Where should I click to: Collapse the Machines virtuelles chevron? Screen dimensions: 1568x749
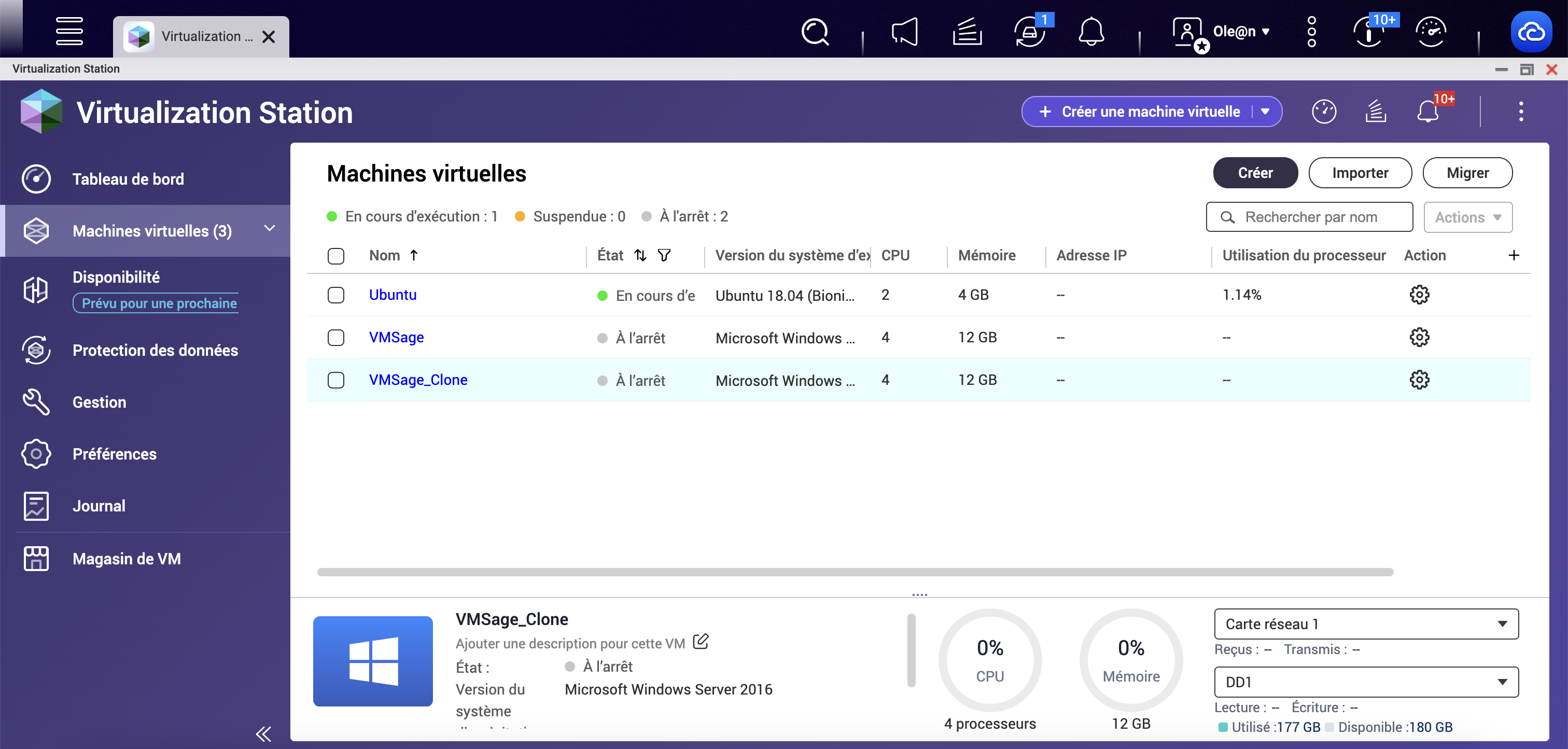270,228
